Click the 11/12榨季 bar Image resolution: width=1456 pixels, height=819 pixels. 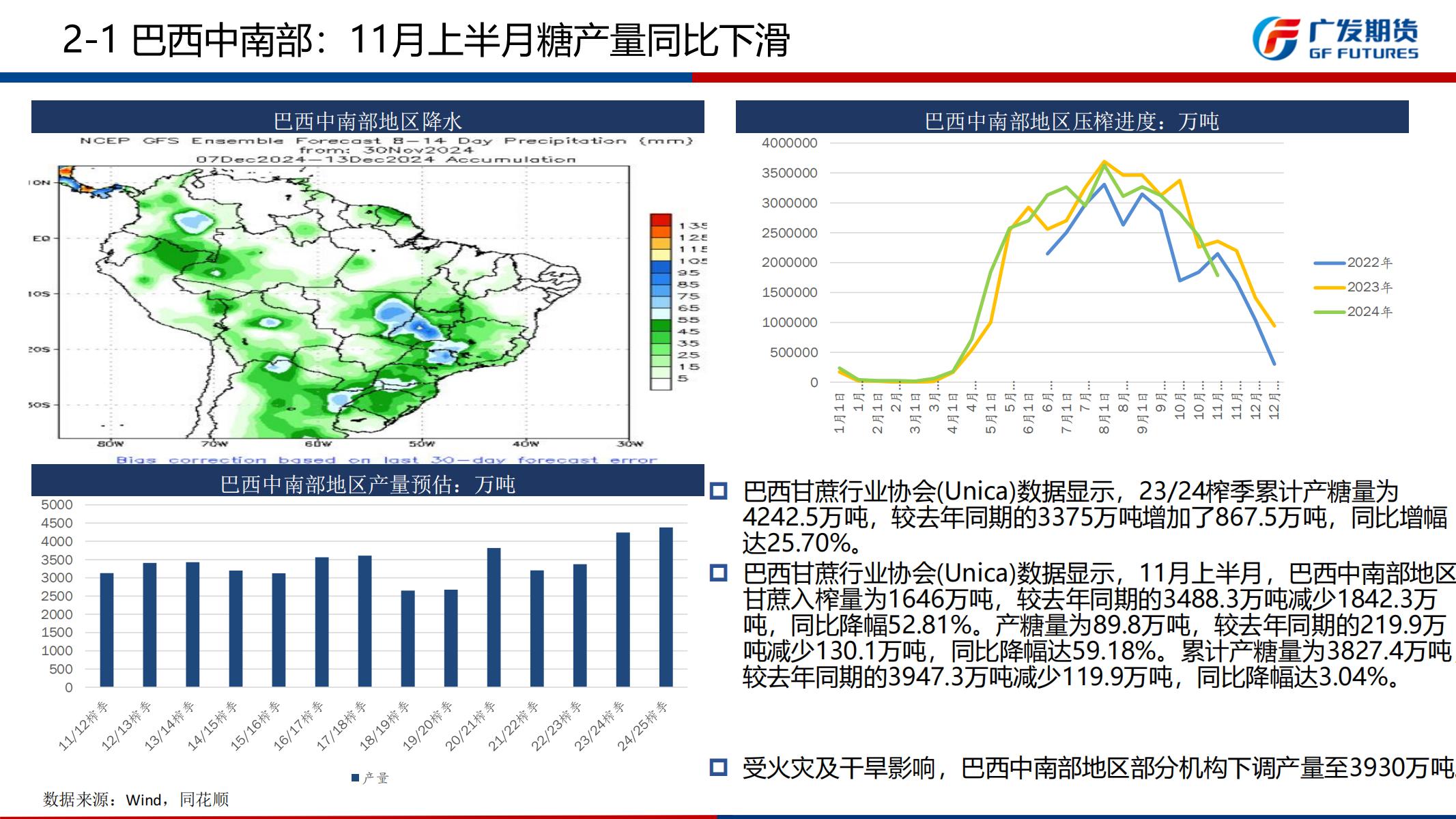[106, 630]
